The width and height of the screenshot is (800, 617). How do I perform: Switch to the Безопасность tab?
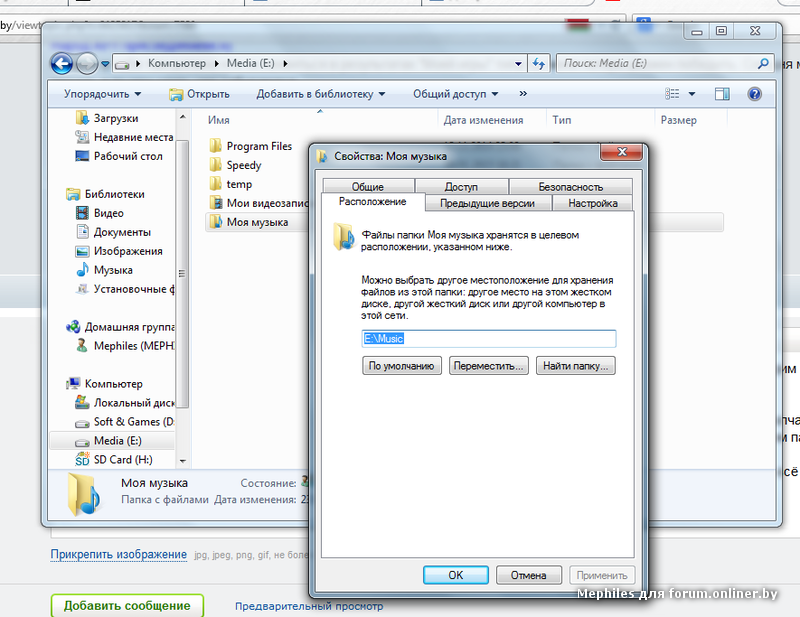[x=570, y=186]
